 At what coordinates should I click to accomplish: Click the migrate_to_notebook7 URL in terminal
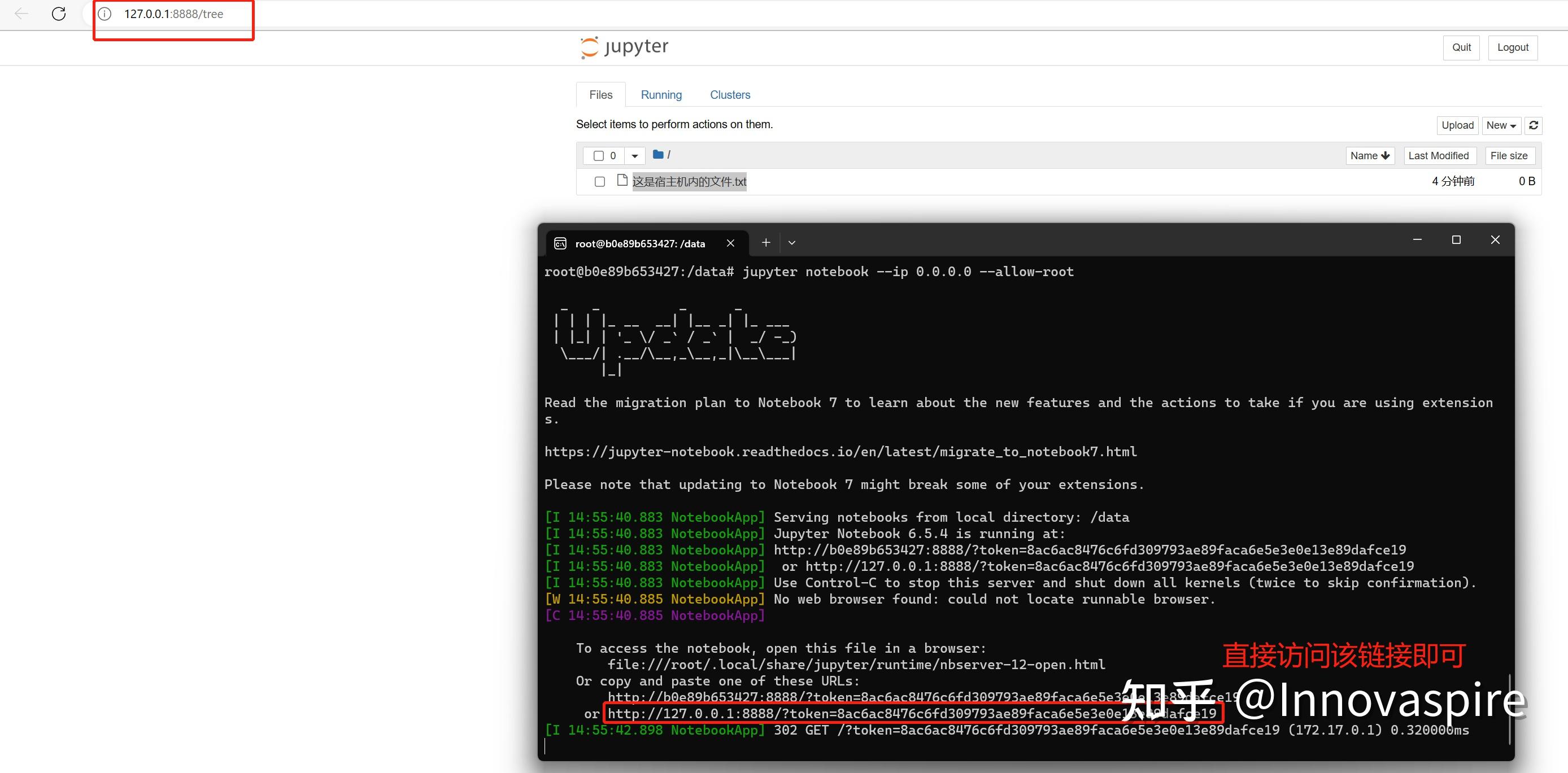click(840, 452)
